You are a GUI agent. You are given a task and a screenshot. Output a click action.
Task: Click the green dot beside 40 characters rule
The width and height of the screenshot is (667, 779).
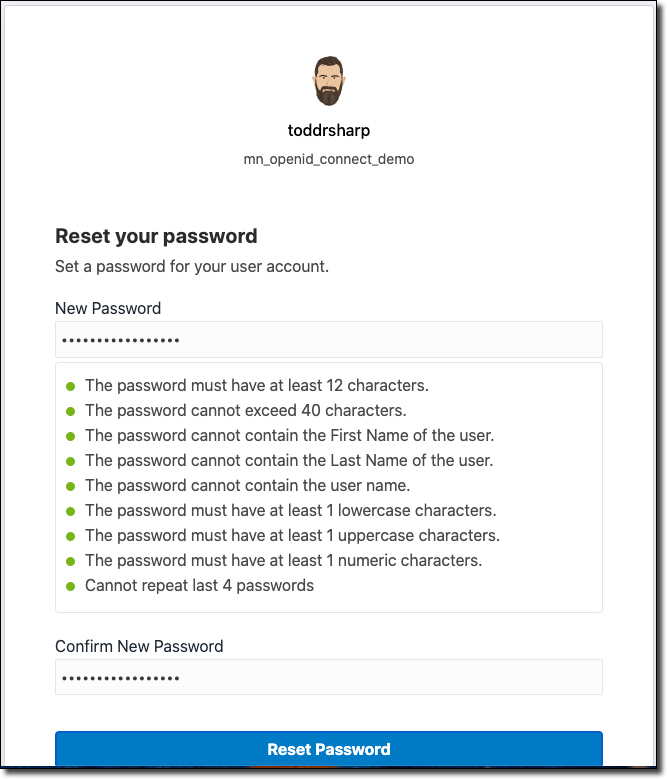[x=71, y=411]
